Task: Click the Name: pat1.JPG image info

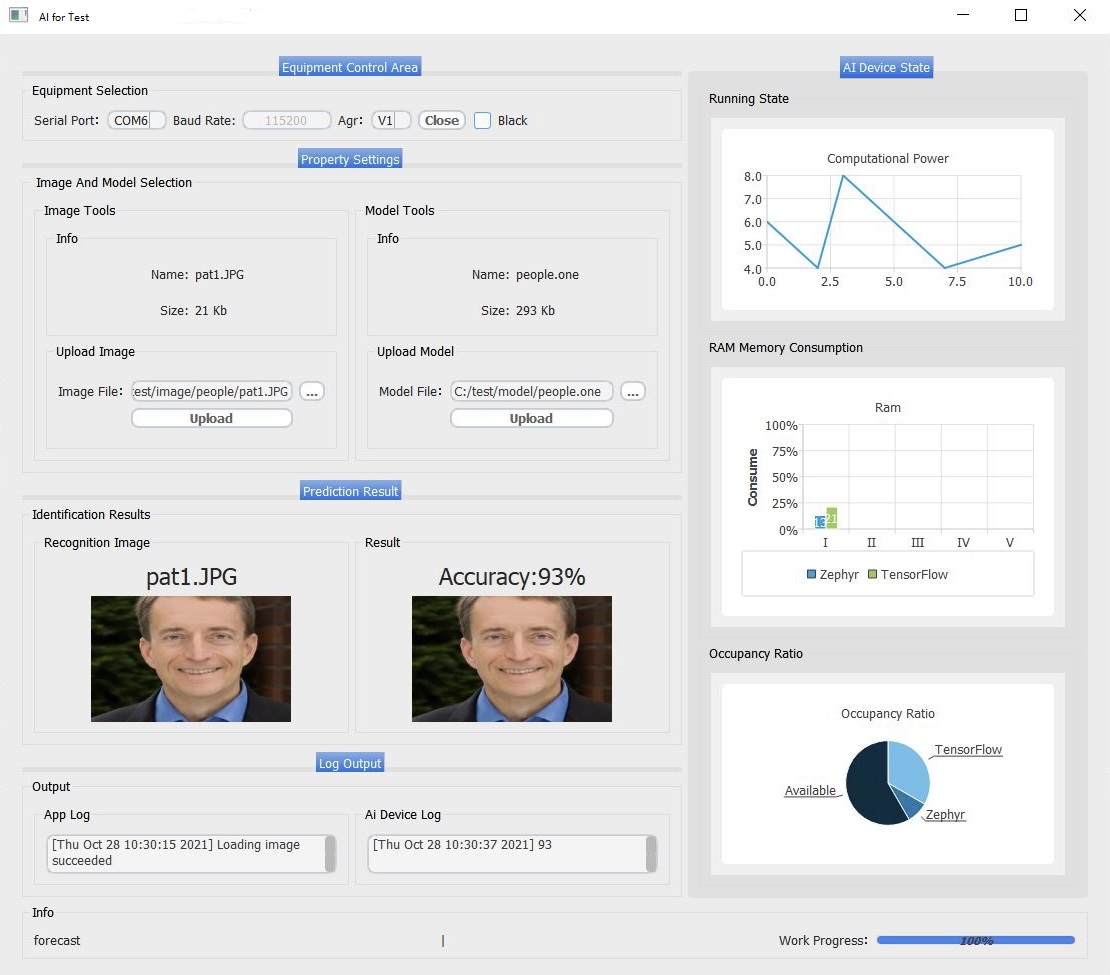Action: (197, 275)
